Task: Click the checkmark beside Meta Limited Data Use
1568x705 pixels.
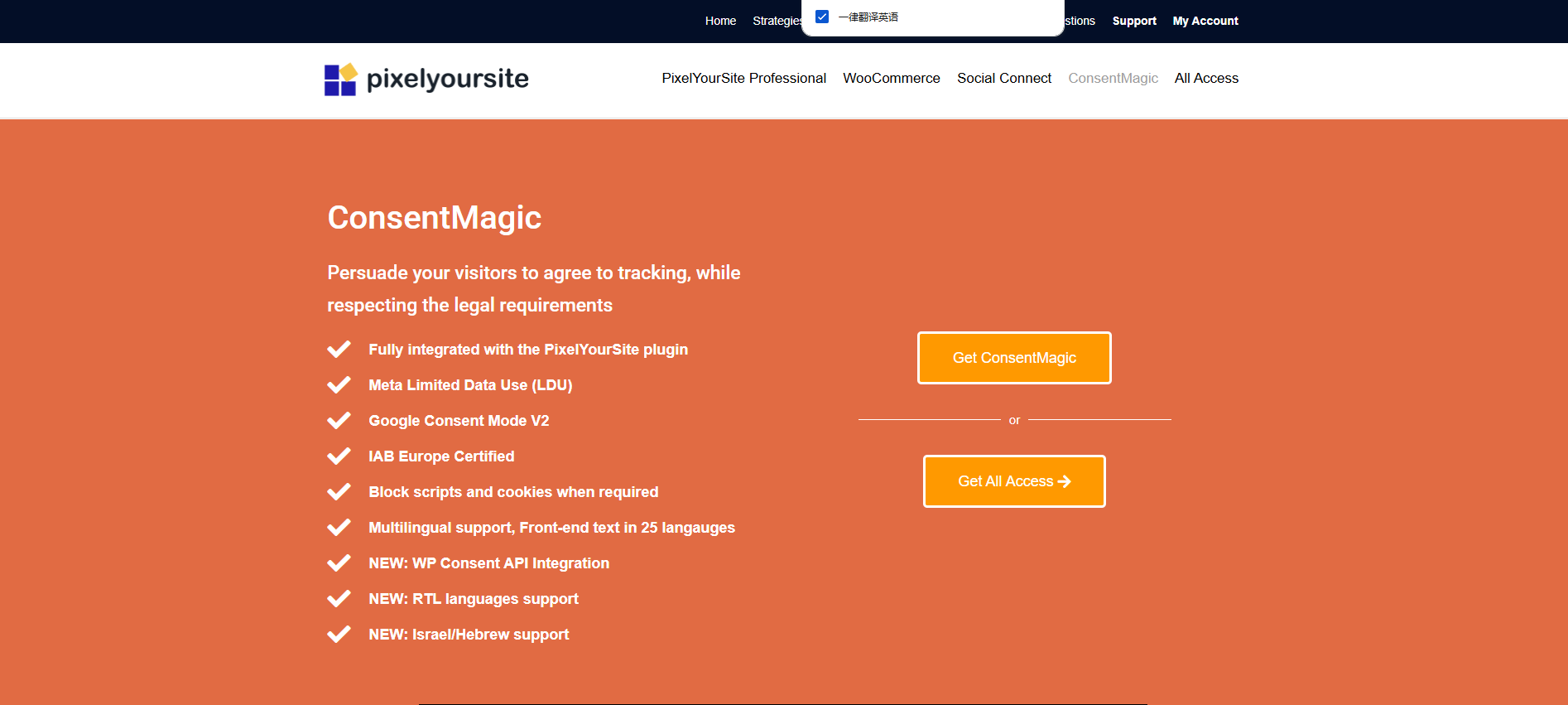Action: 339,385
